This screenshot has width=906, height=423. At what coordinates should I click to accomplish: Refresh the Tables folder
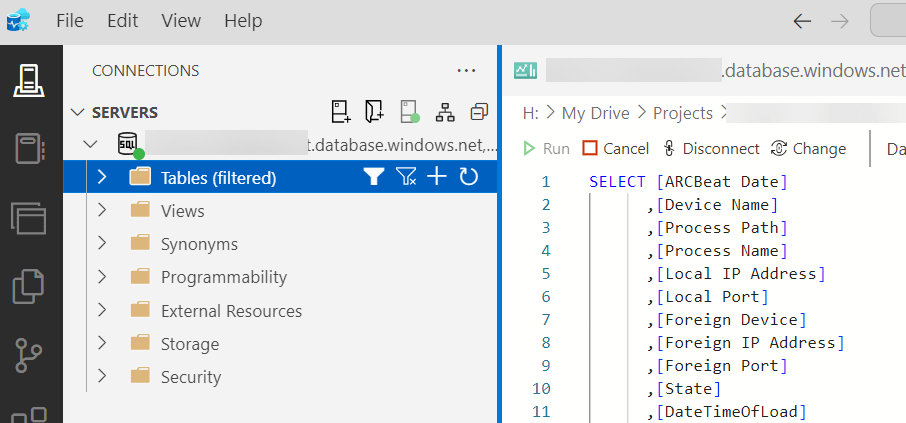click(468, 177)
